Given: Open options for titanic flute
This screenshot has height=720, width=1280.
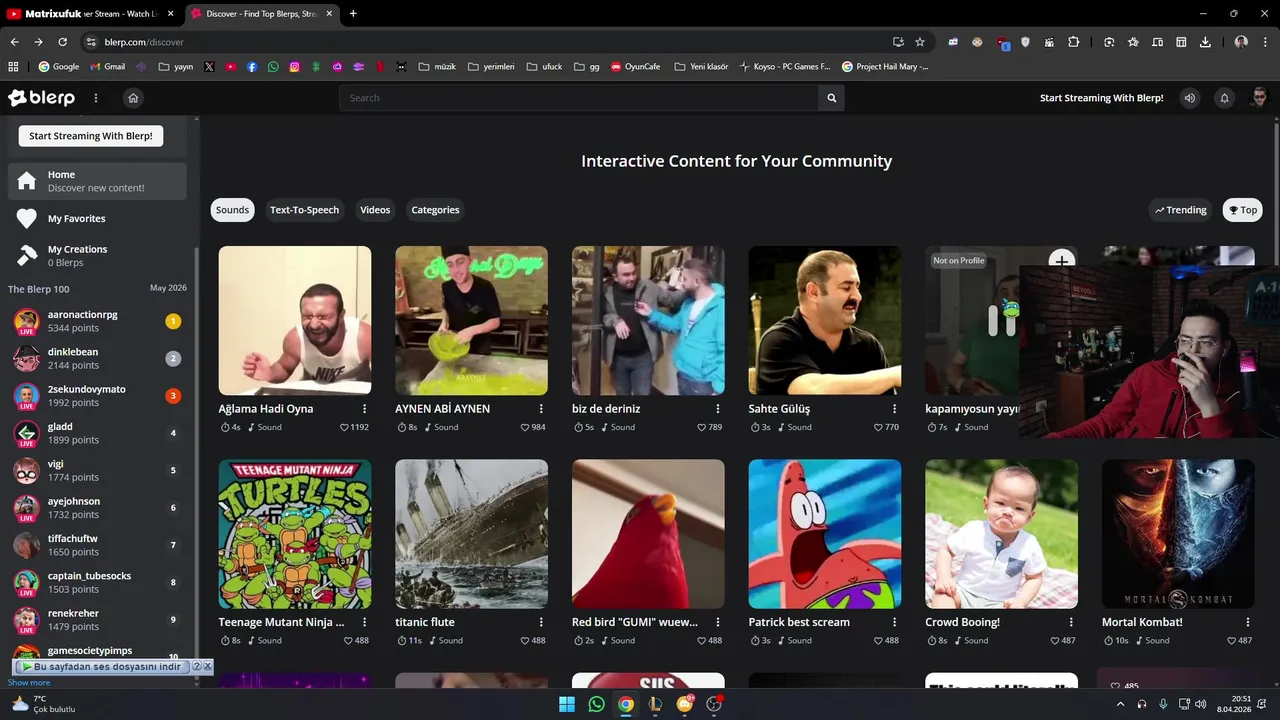Looking at the screenshot, I should 541,622.
